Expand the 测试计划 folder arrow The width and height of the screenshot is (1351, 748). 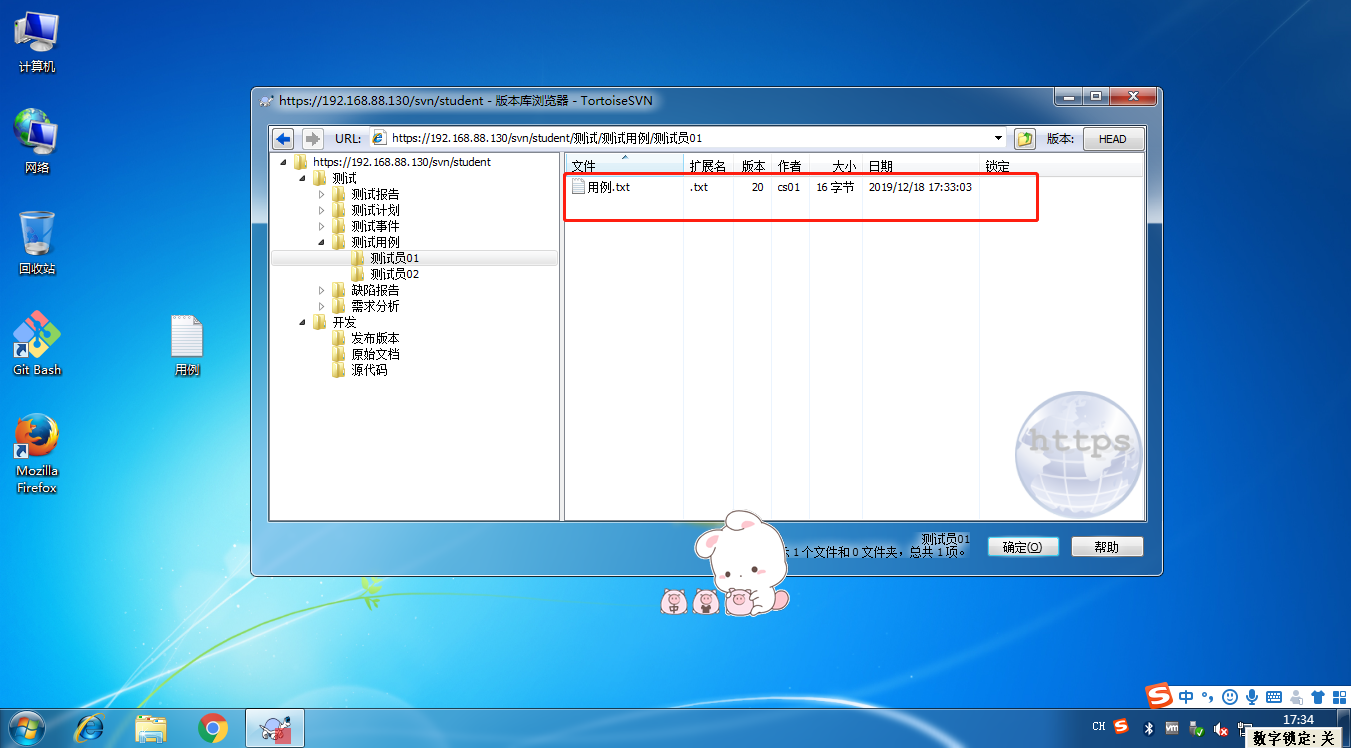point(322,210)
